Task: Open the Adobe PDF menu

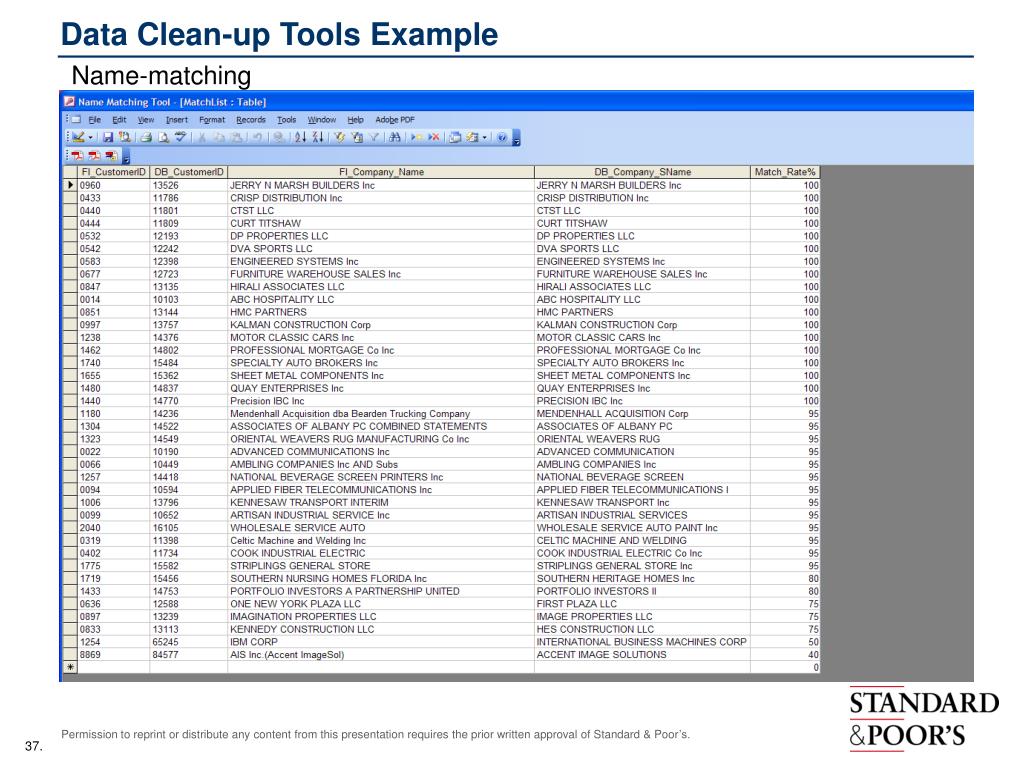Action: click(394, 120)
